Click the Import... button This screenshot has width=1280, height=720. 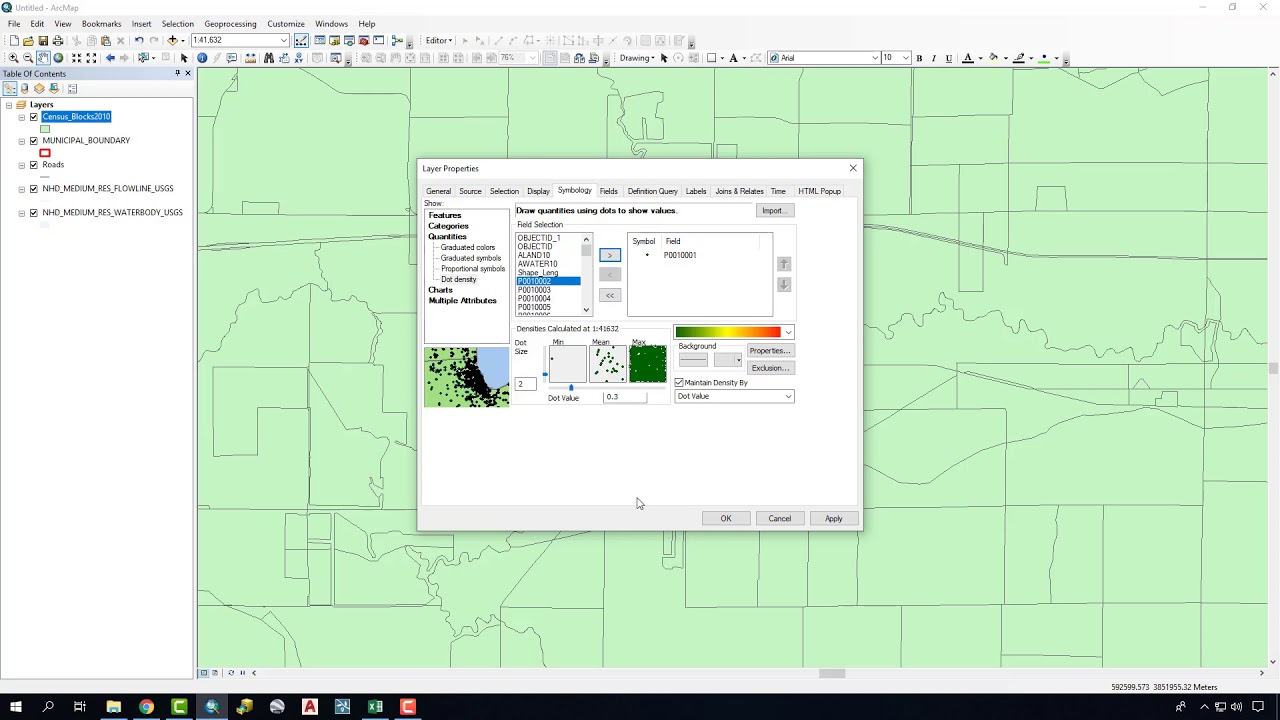click(775, 211)
